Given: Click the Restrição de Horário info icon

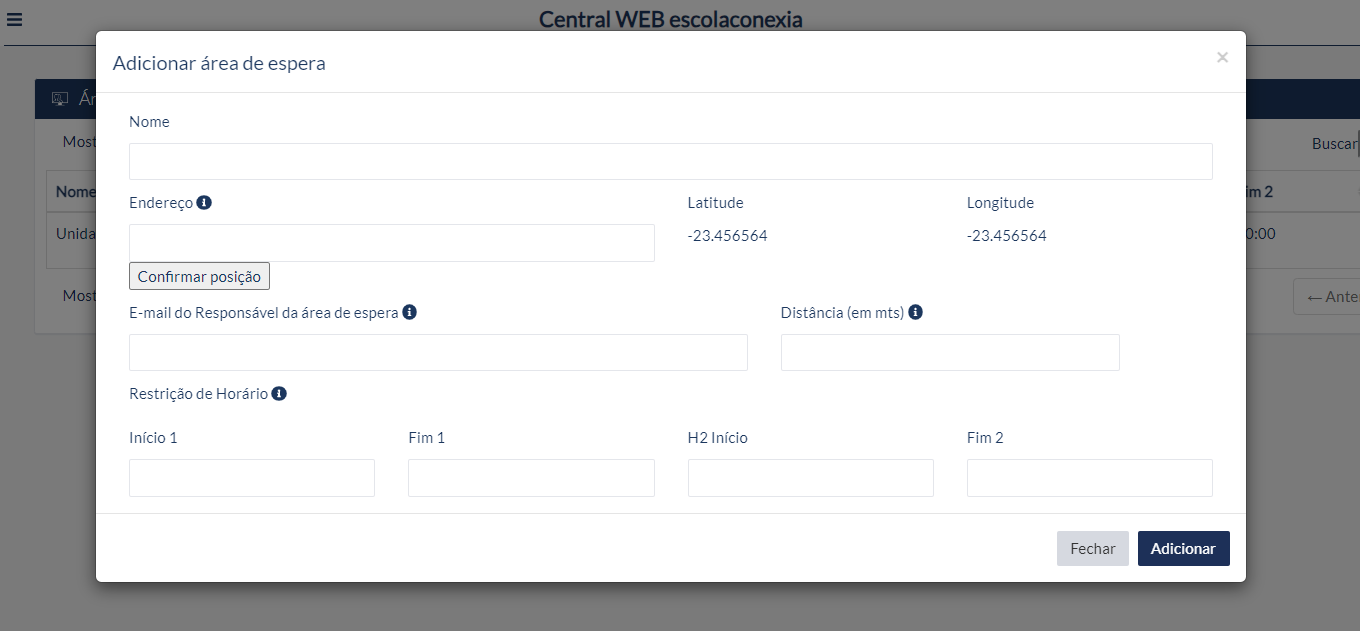Looking at the screenshot, I should click(279, 394).
